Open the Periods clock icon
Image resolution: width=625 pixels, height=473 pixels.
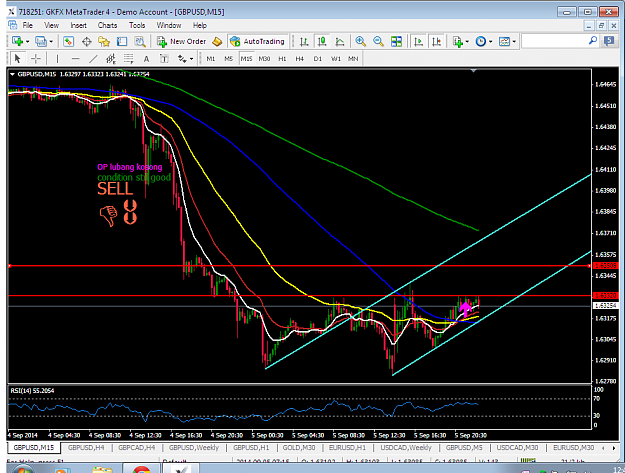coord(481,41)
